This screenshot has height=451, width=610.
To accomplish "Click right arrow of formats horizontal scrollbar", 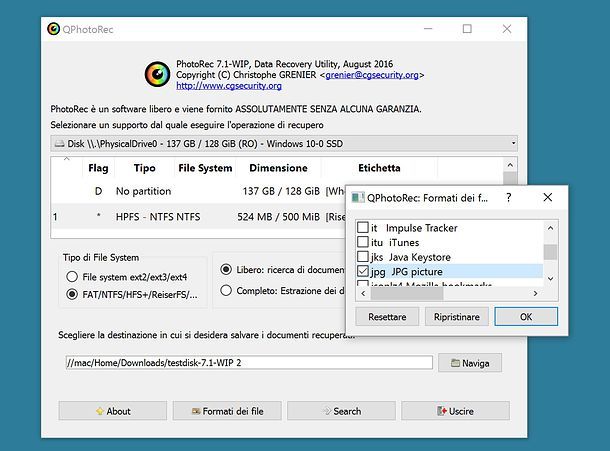I will point(535,293).
